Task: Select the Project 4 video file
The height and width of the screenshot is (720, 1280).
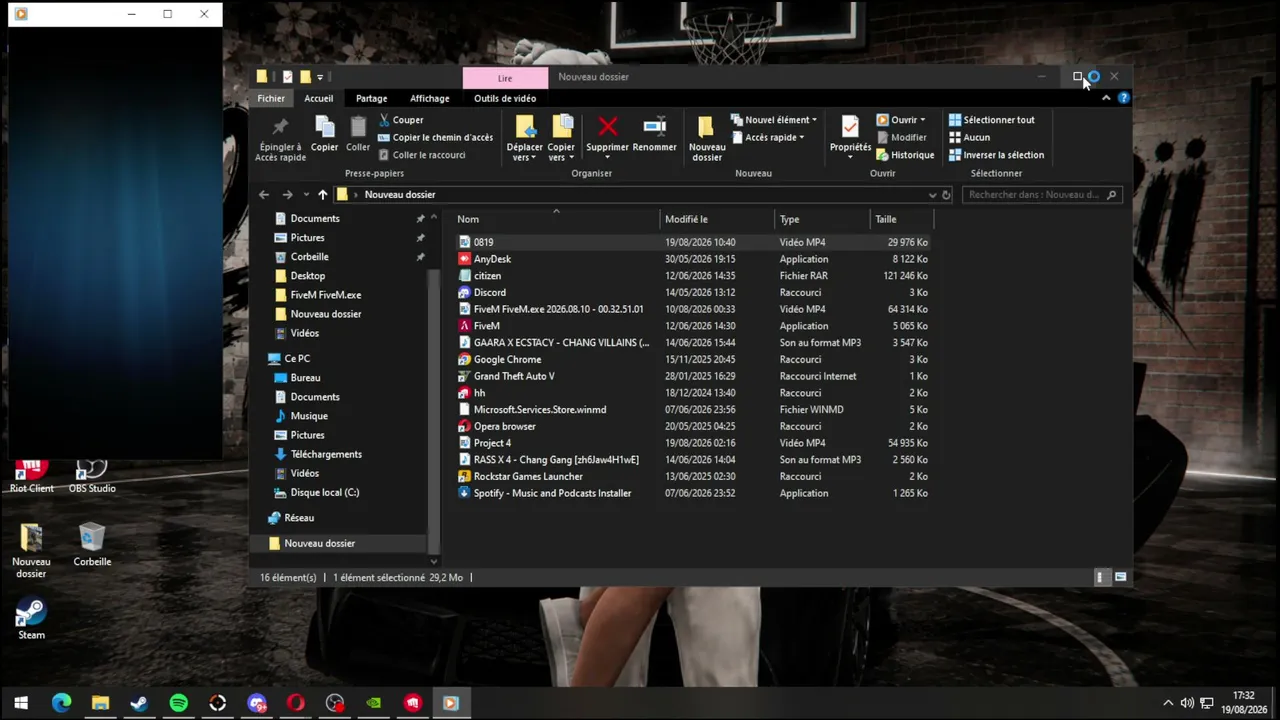Action: pyautogui.click(x=693, y=443)
